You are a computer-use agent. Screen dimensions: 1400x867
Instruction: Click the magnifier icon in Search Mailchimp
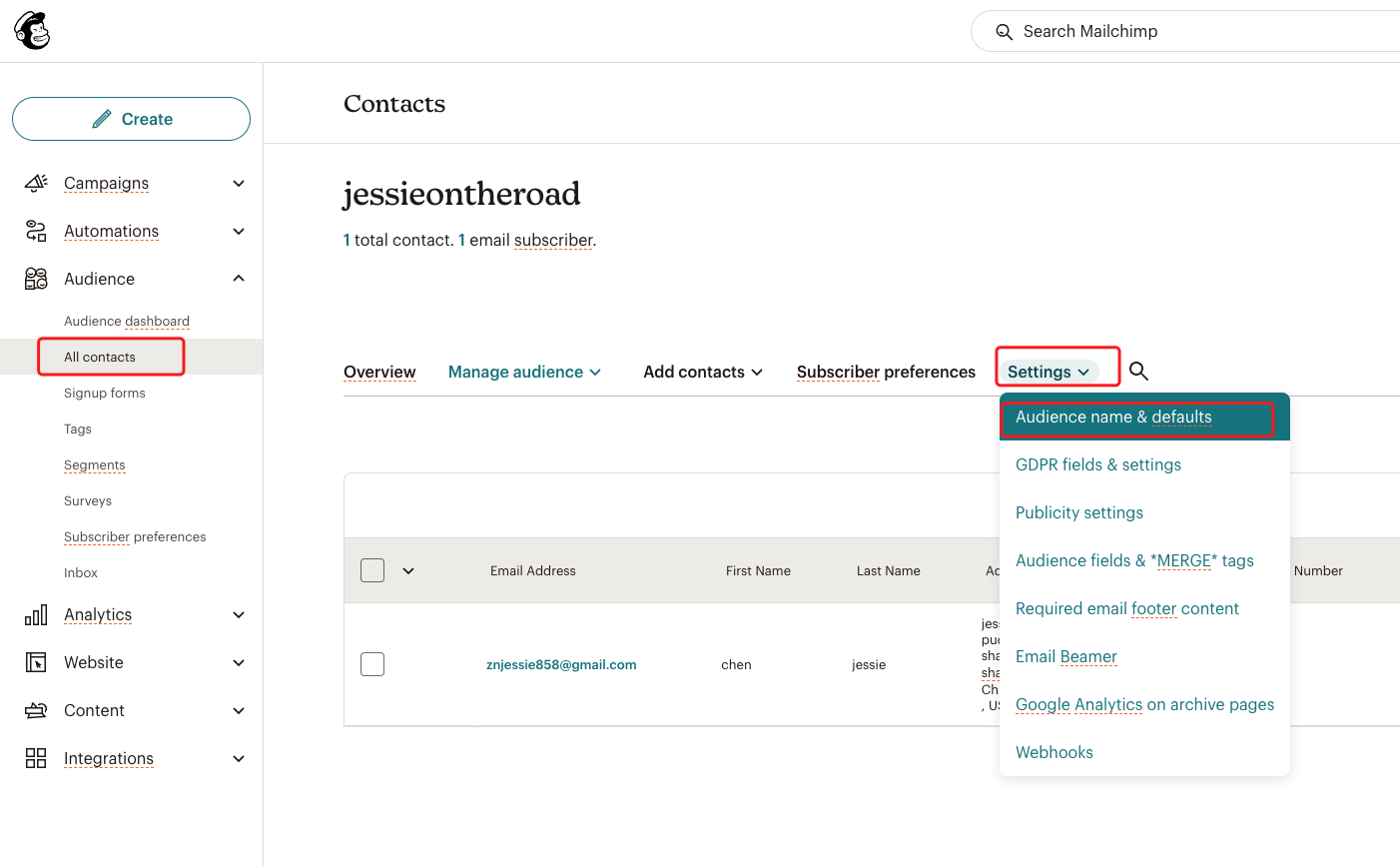[x=1004, y=32]
